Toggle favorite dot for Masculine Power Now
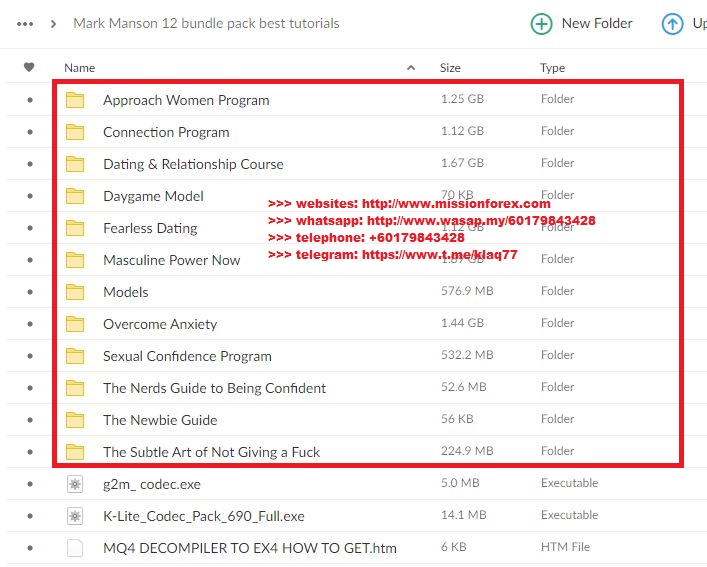 pos(30,260)
